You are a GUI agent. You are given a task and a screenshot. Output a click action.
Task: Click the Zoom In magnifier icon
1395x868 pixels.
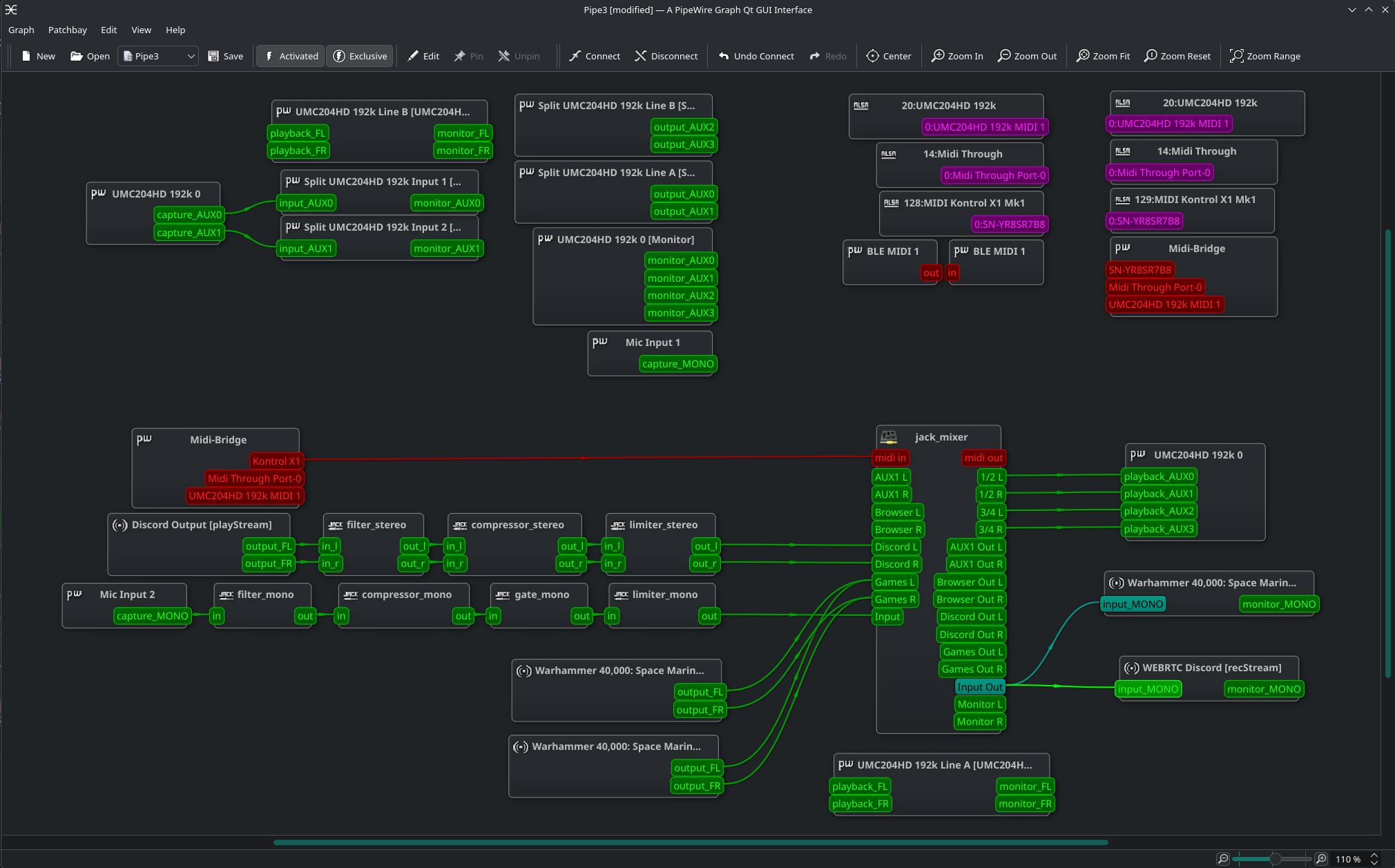pyautogui.click(x=937, y=56)
